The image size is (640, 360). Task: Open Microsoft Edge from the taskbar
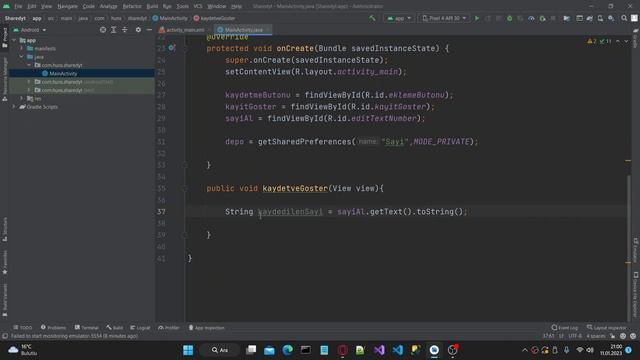tap(287, 350)
